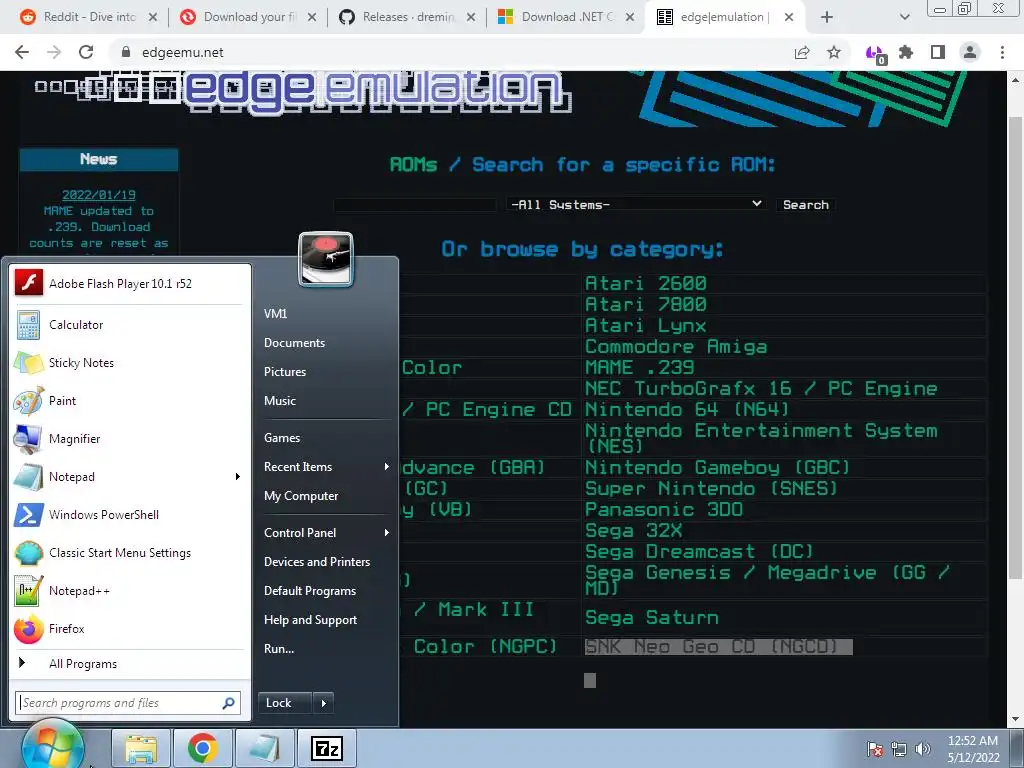Open Windows PowerShell

point(130,515)
